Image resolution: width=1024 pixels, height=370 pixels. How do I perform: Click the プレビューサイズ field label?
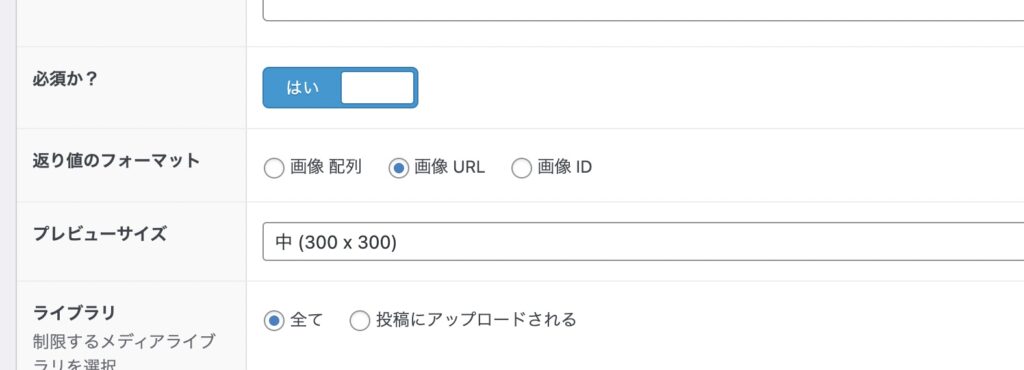(x=100, y=234)
